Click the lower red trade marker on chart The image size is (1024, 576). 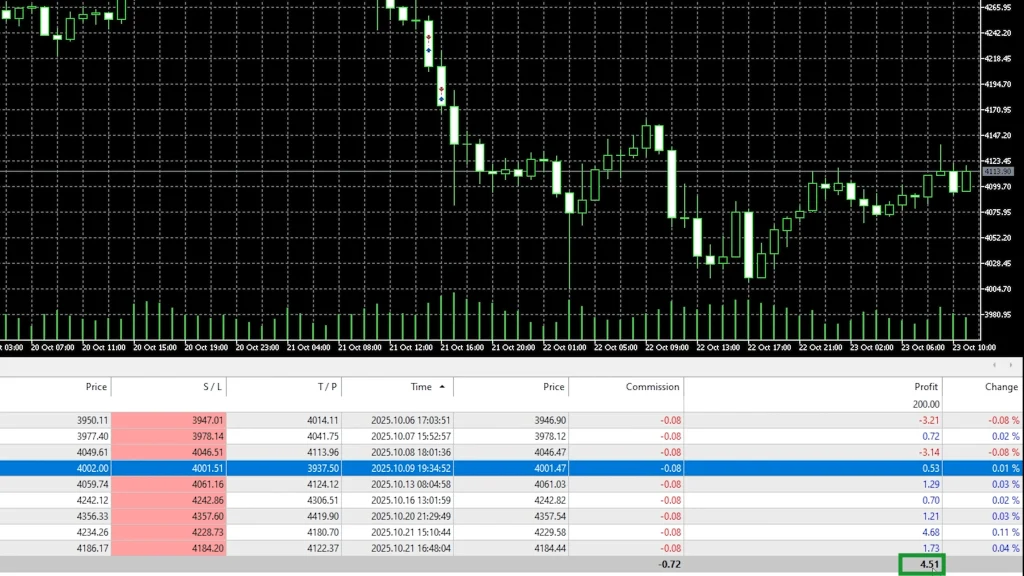[441, 89]
